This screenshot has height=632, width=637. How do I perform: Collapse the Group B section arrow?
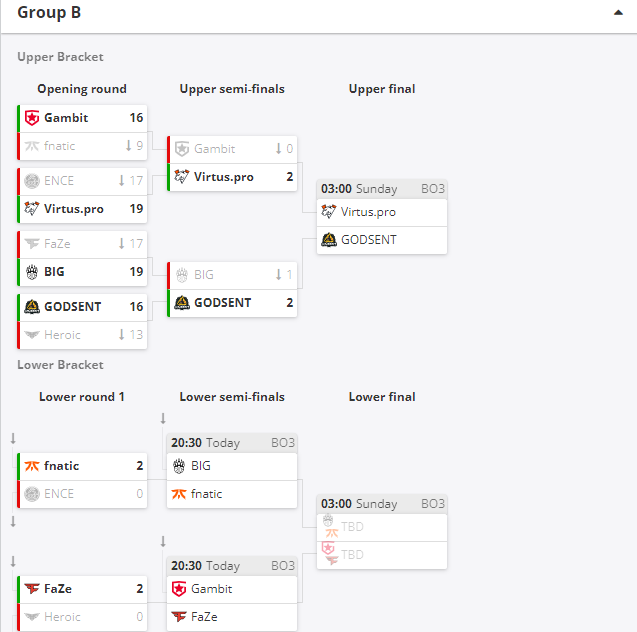point(618,13)
